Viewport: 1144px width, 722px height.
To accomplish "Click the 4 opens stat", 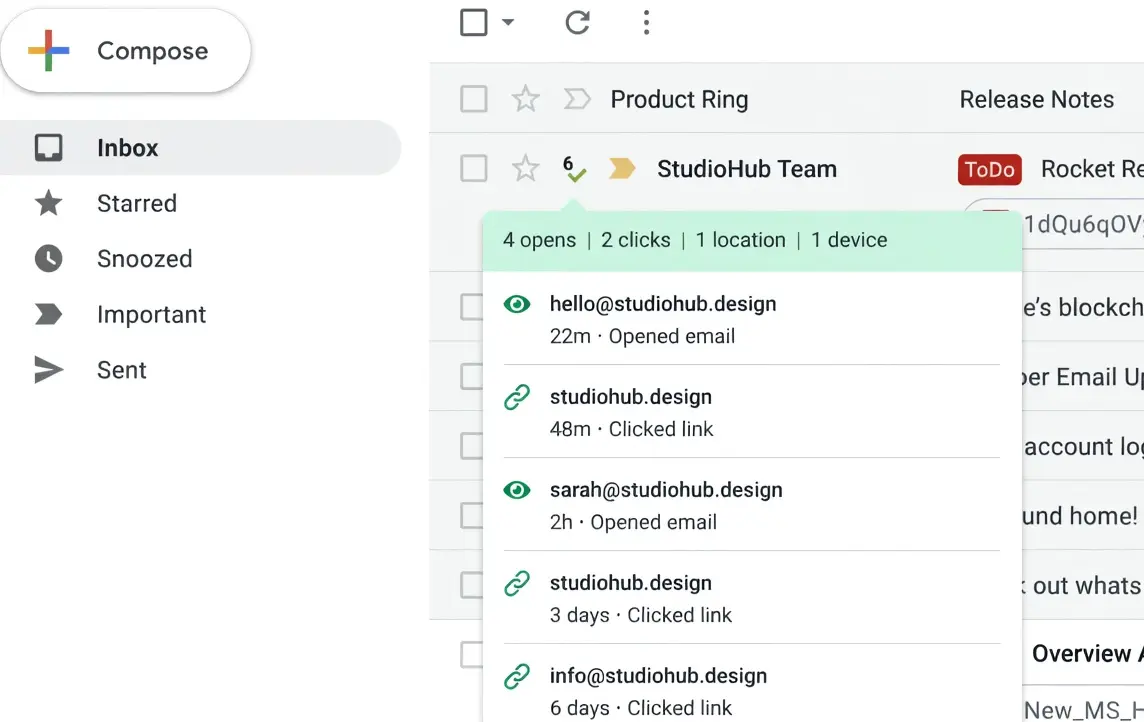I will [539, 240].
